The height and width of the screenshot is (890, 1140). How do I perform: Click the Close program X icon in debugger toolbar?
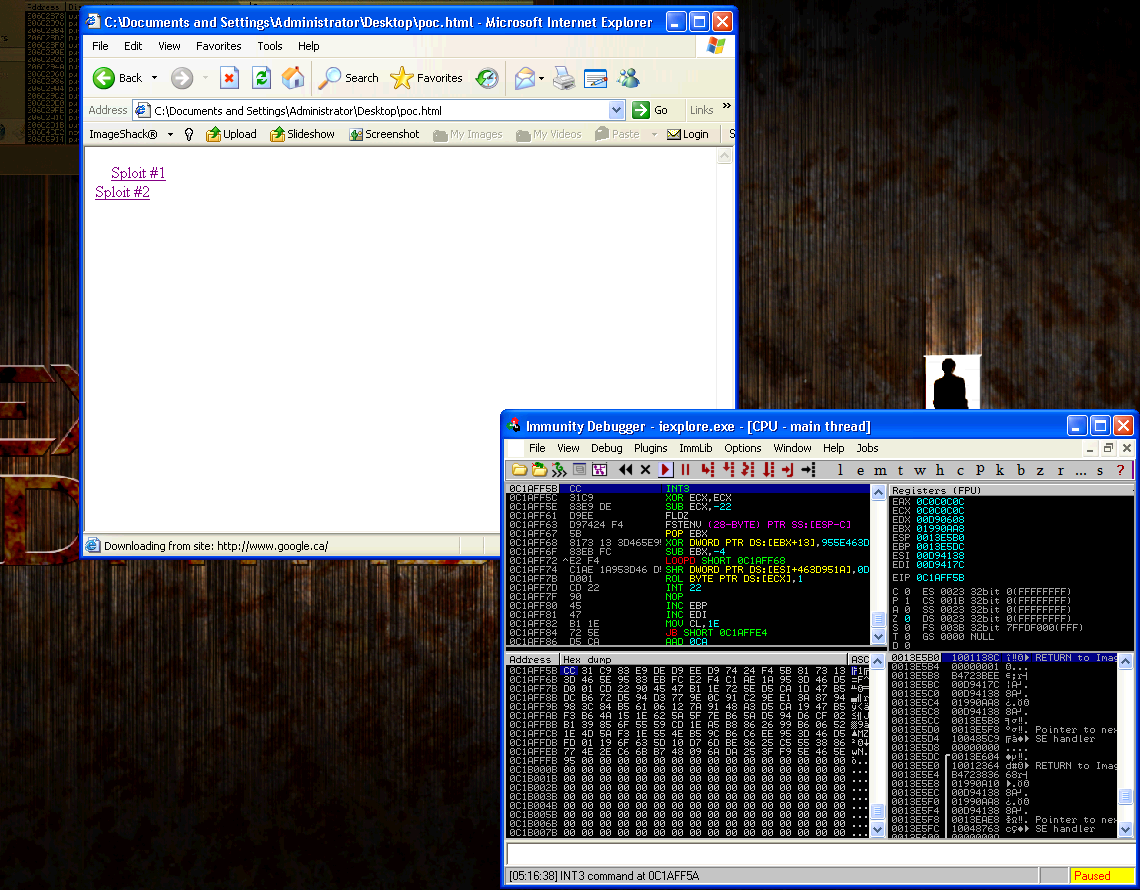645,470
